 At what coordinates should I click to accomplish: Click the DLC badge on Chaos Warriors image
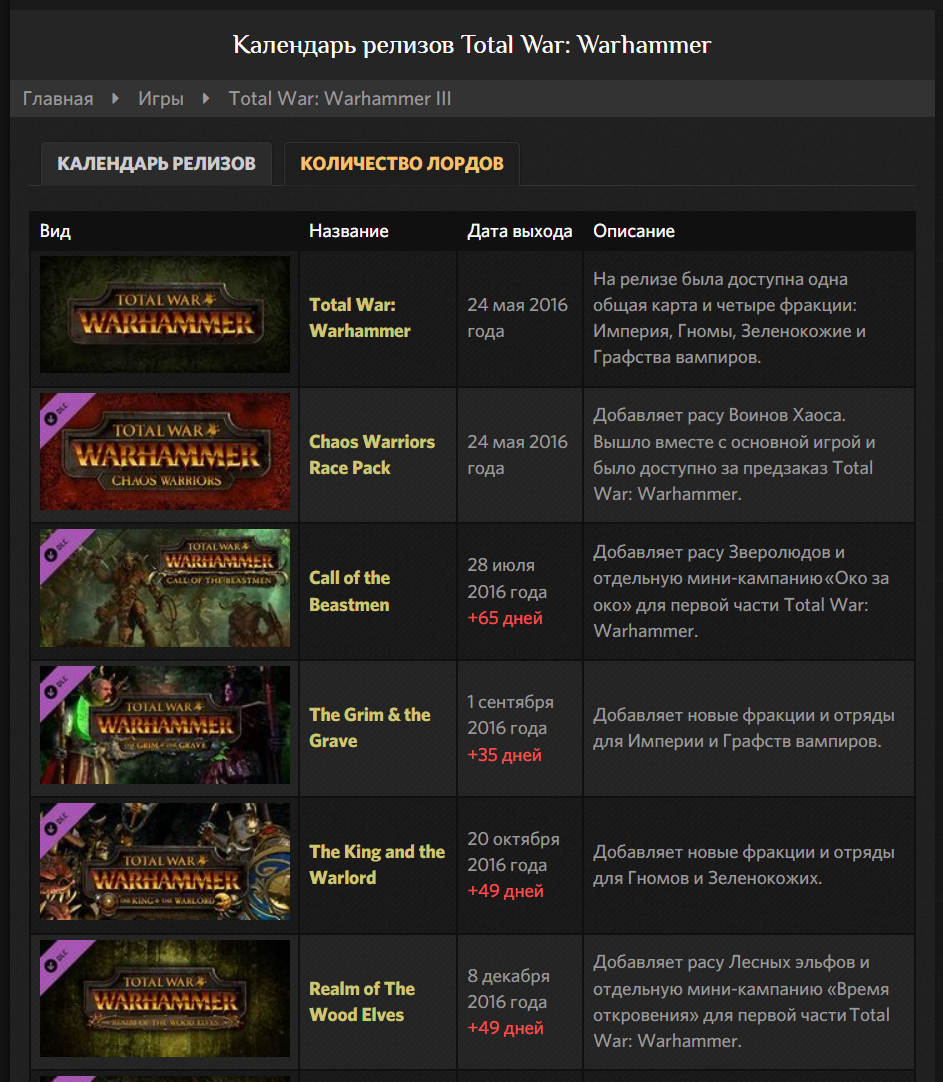[x=58, y=413]
